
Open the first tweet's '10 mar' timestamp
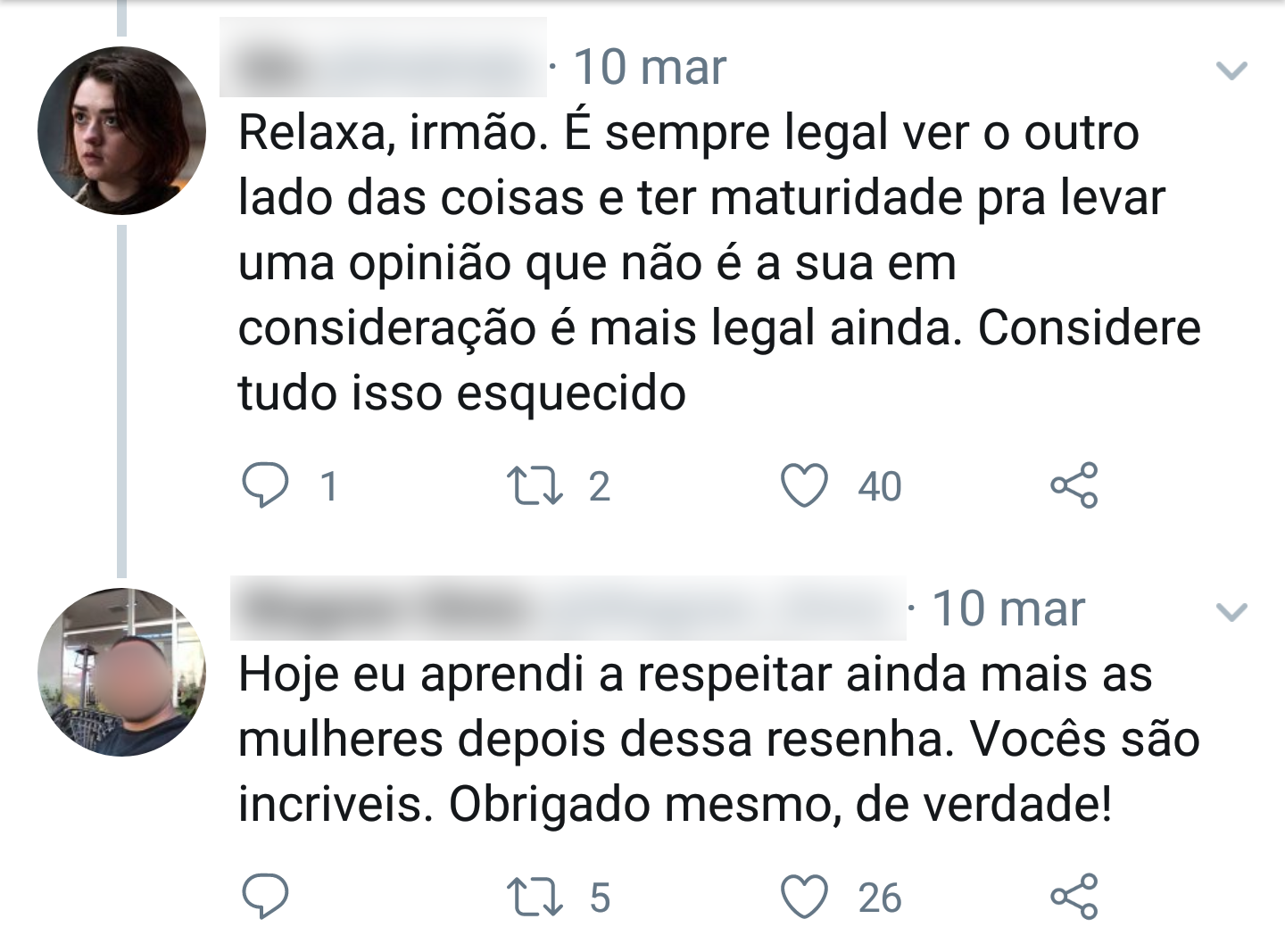pyautogui.click(x=650, y=67)
